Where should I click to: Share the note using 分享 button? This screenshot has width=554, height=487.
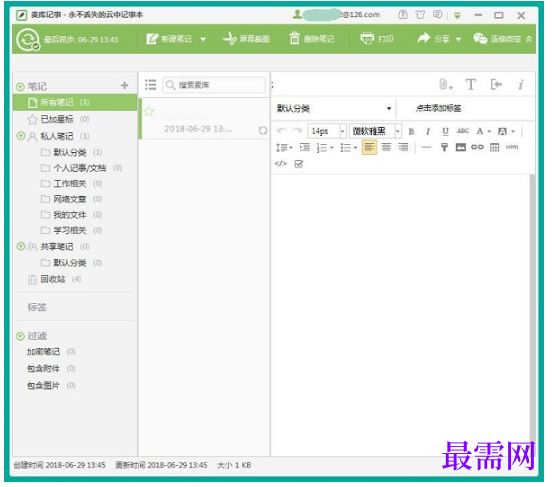point(433,39)
